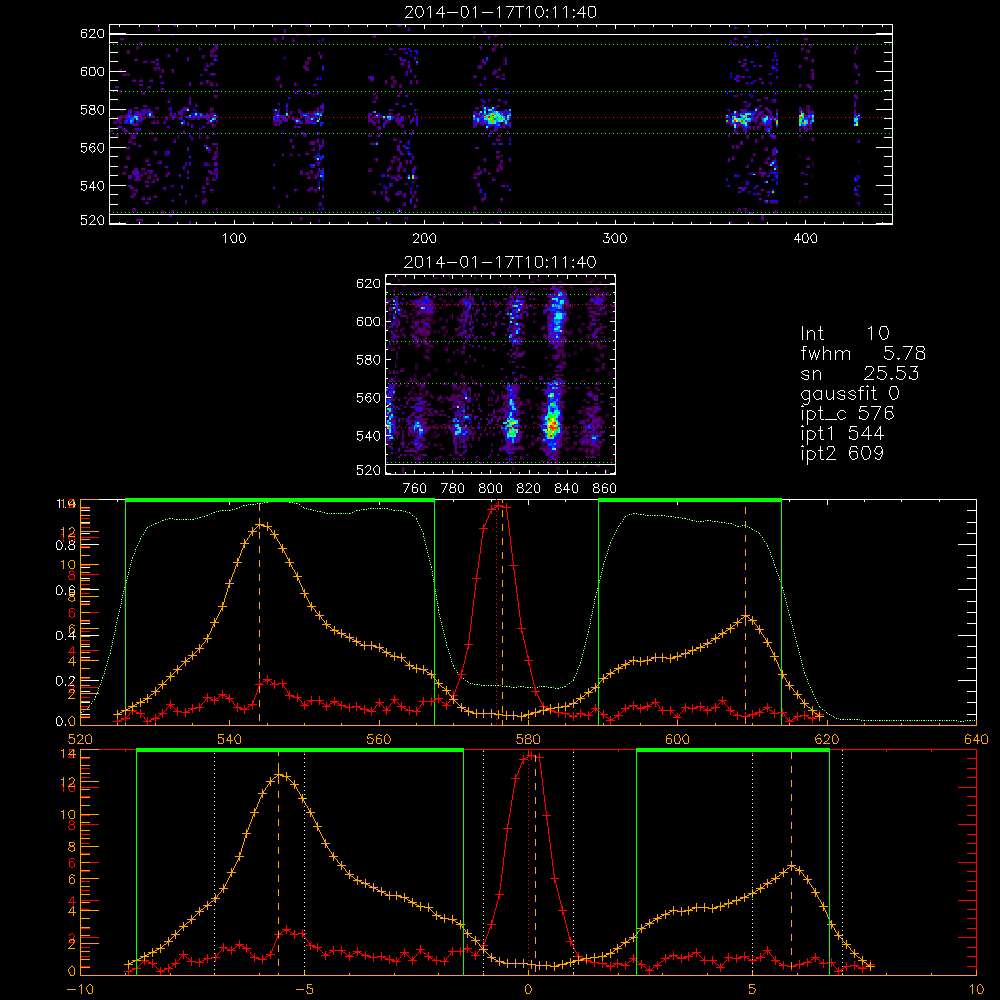Click x-axis label 600 of upper profile plot

[x=677, y=739]
